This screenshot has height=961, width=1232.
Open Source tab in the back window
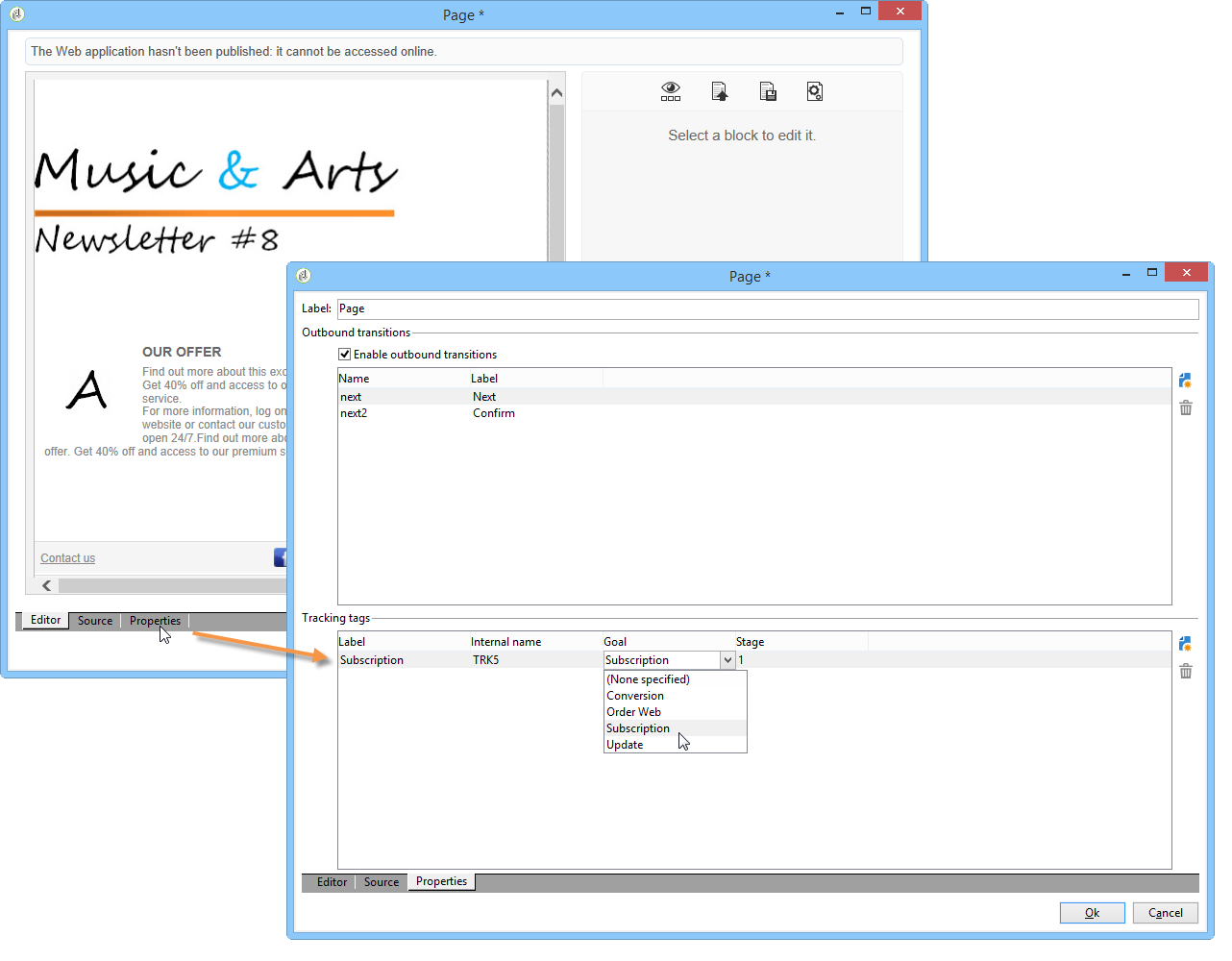pyautogui.click(x=95, y=621)
